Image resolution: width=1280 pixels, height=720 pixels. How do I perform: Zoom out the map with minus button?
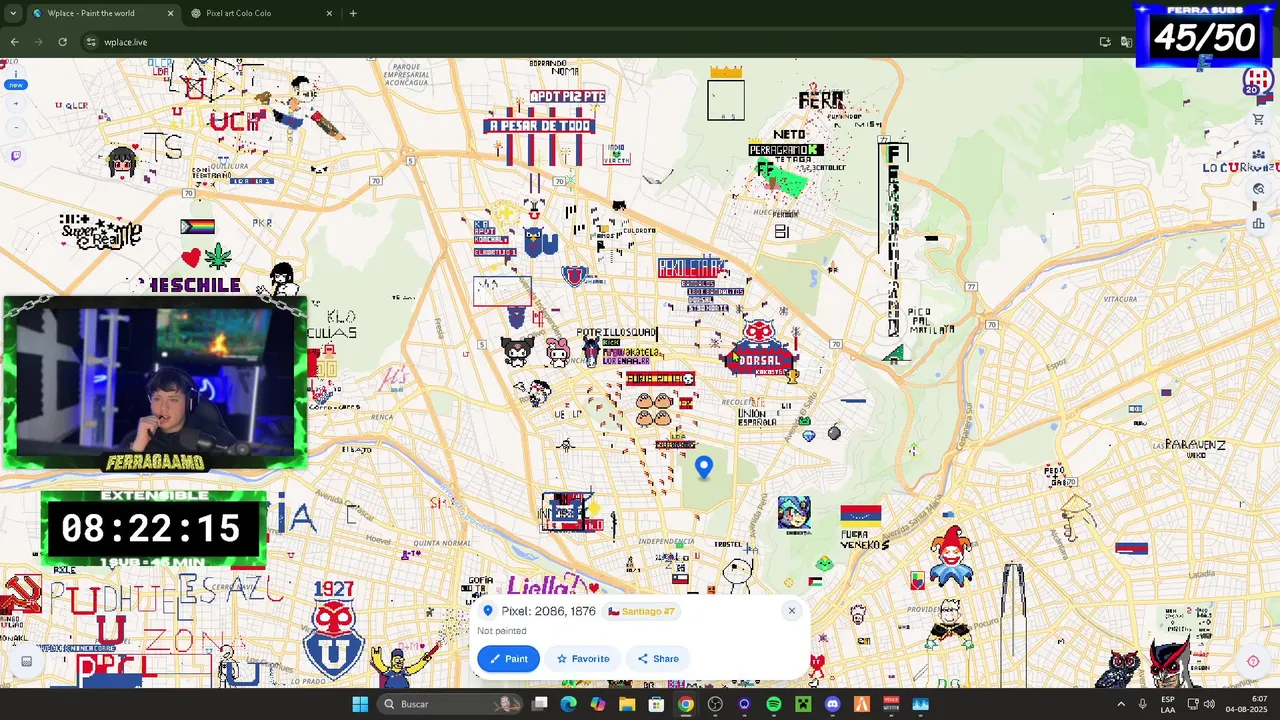tap(15, 127)
